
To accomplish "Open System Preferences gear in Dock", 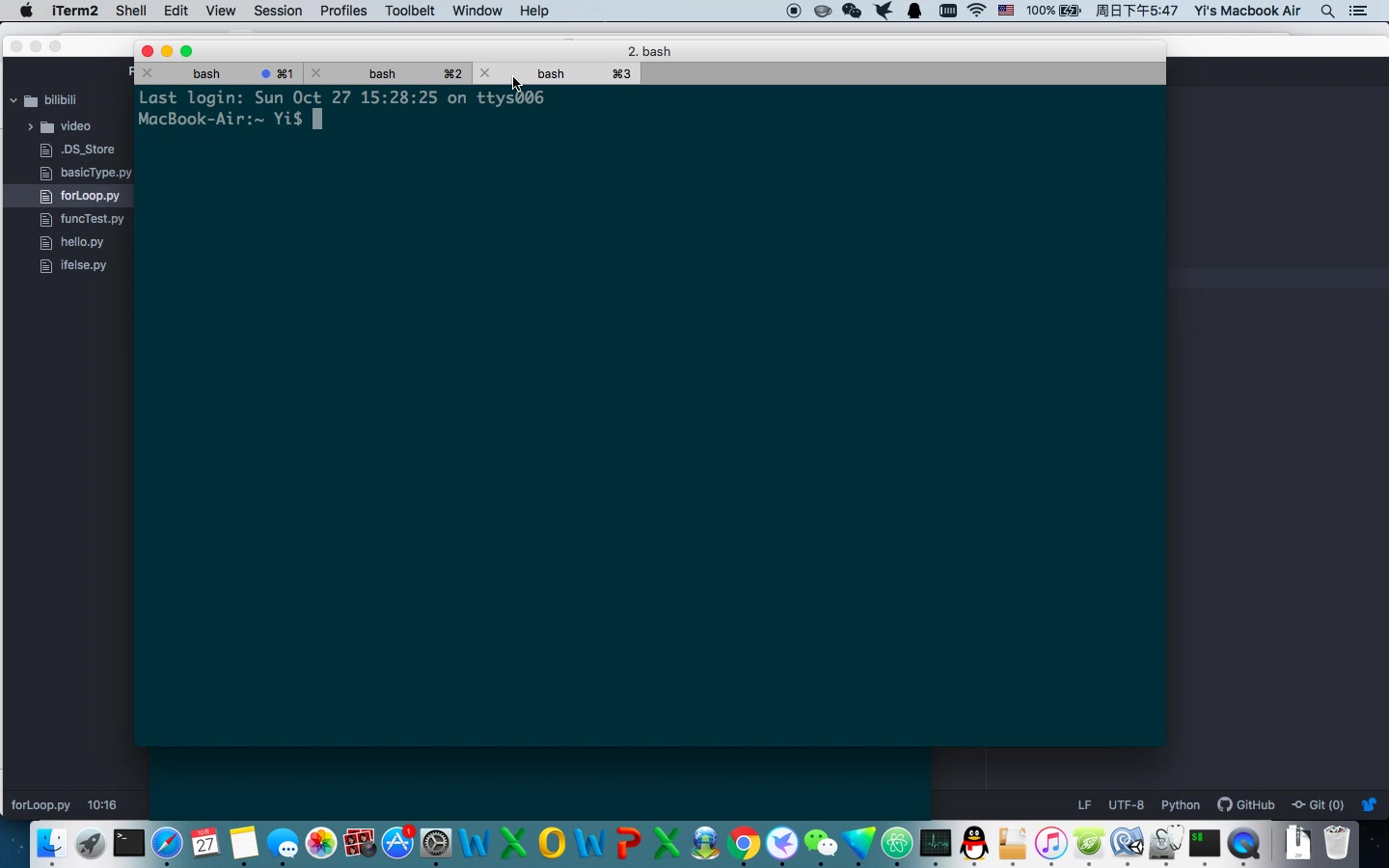I will pos(436,844).
